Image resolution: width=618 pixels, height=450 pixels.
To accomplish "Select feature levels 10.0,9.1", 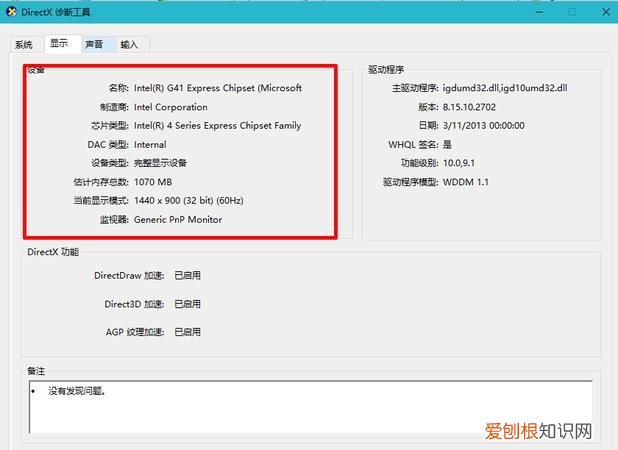I will [459, 163].
